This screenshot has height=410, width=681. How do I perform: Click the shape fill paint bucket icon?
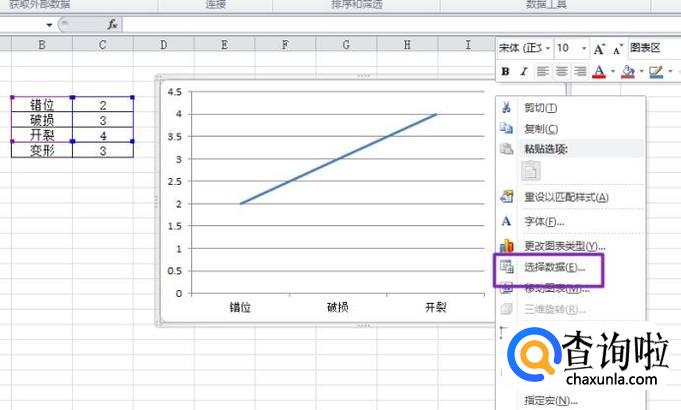[628, 72]
